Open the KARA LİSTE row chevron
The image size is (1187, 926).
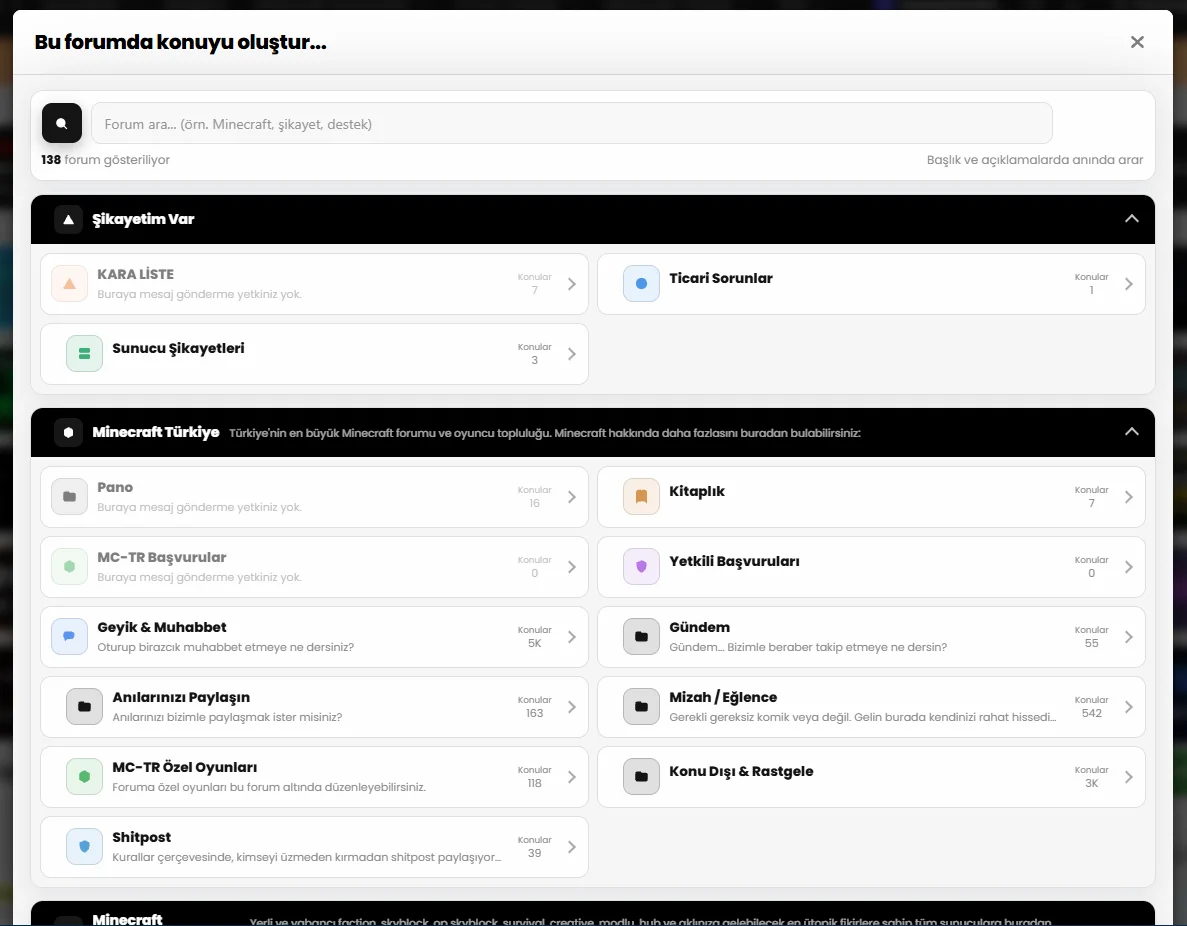tap(572, 284)
